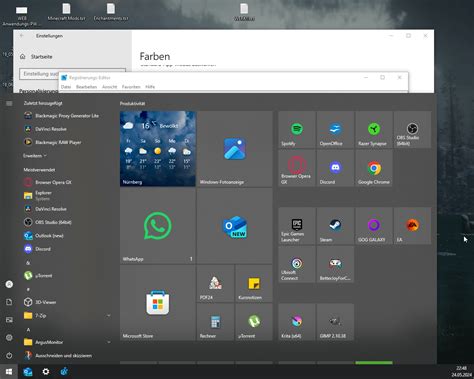Open the Microsoft Store tile
The height and width of the screenshot is (379, 474).
point(158,303)
